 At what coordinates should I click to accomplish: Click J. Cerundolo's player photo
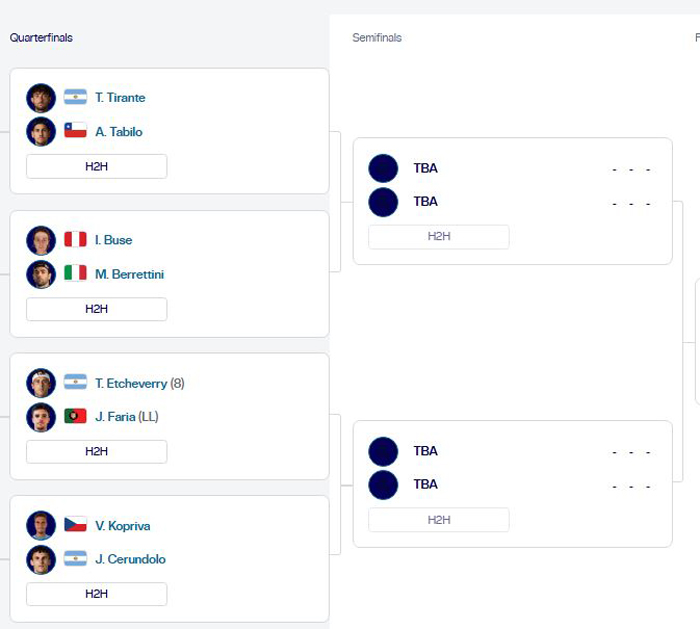(x=41, y=559)
